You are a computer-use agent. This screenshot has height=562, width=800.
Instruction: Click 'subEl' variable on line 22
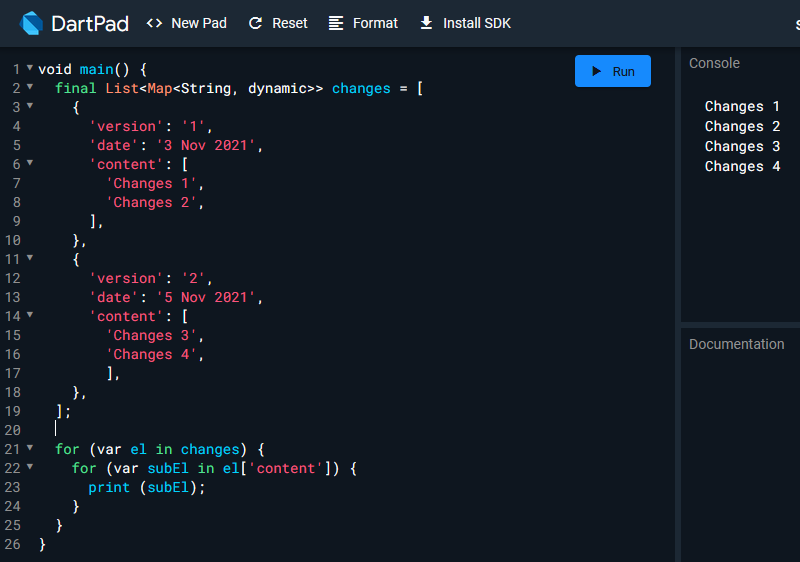[168, 468]
